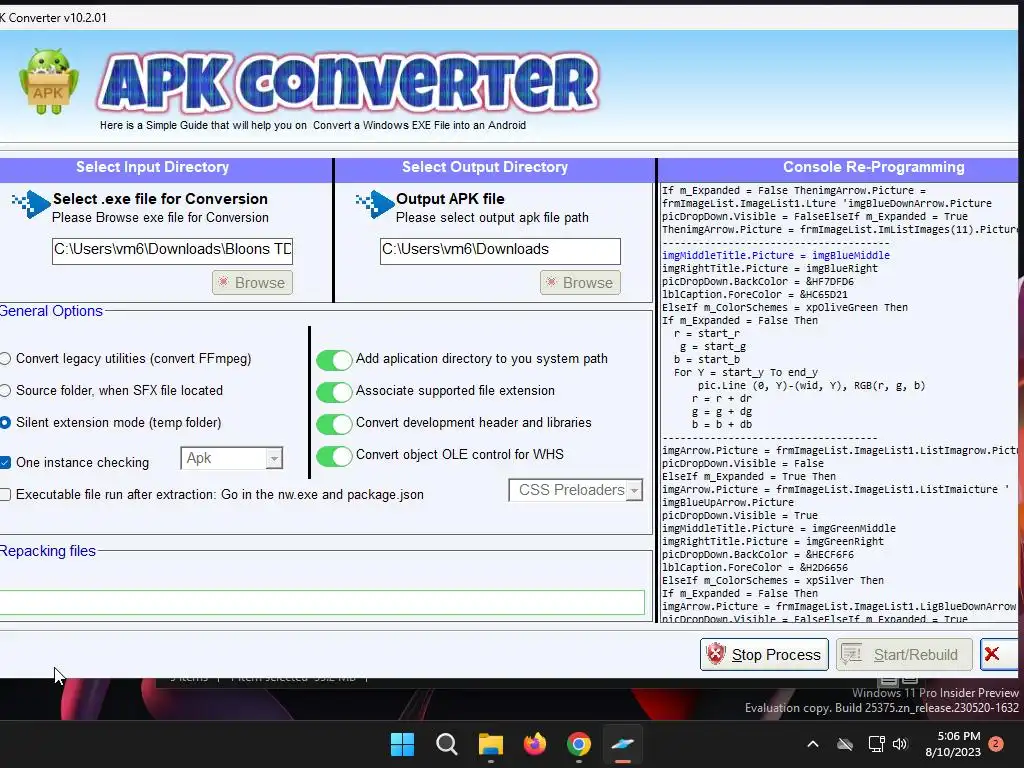The height and width of the screenshot is (768, 1024).
Task: Launch Google Chrome from the taskbar
Action: [579, 744]
